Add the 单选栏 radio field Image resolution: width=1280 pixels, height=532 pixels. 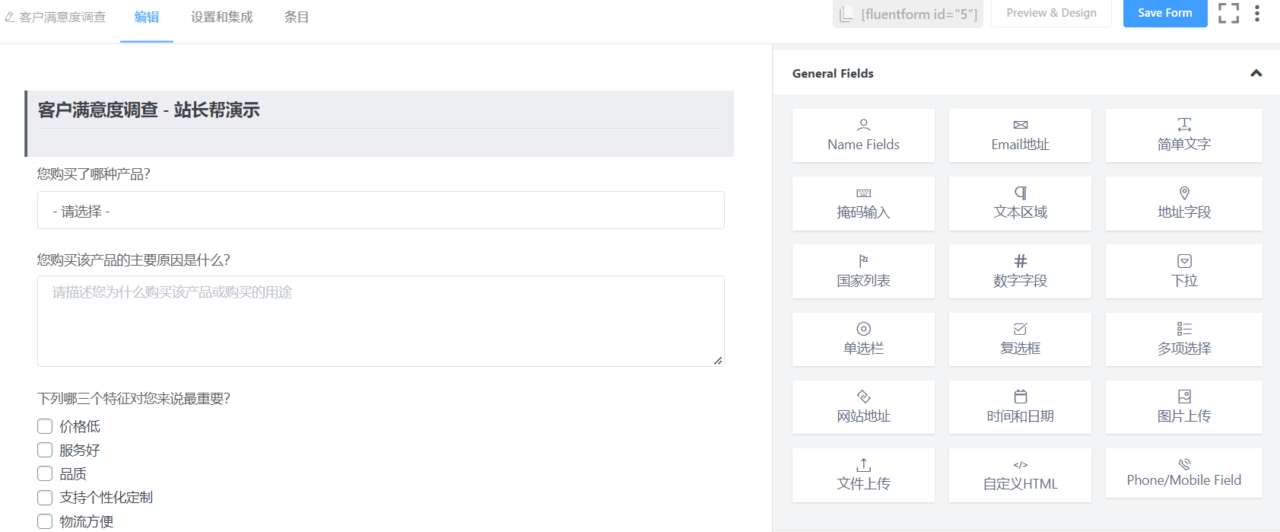point(863,339)
